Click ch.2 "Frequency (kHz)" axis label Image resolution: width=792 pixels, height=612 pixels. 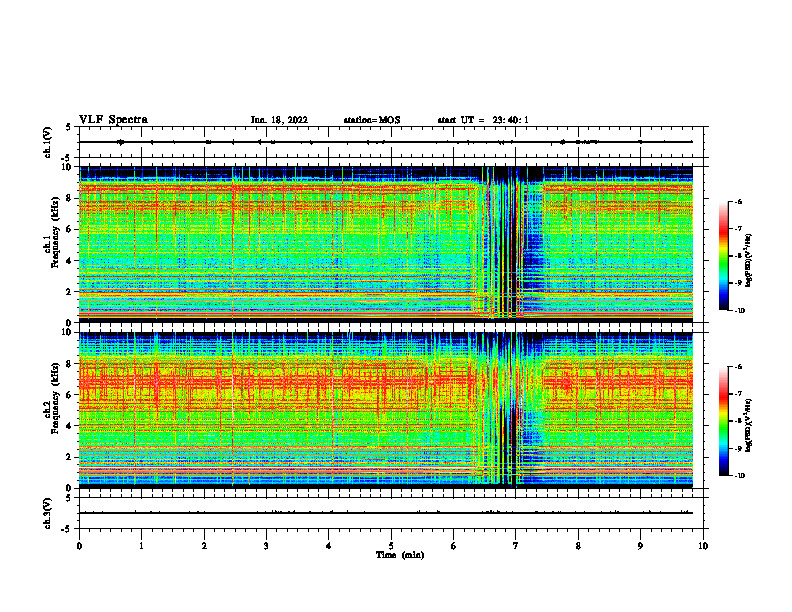55,398
